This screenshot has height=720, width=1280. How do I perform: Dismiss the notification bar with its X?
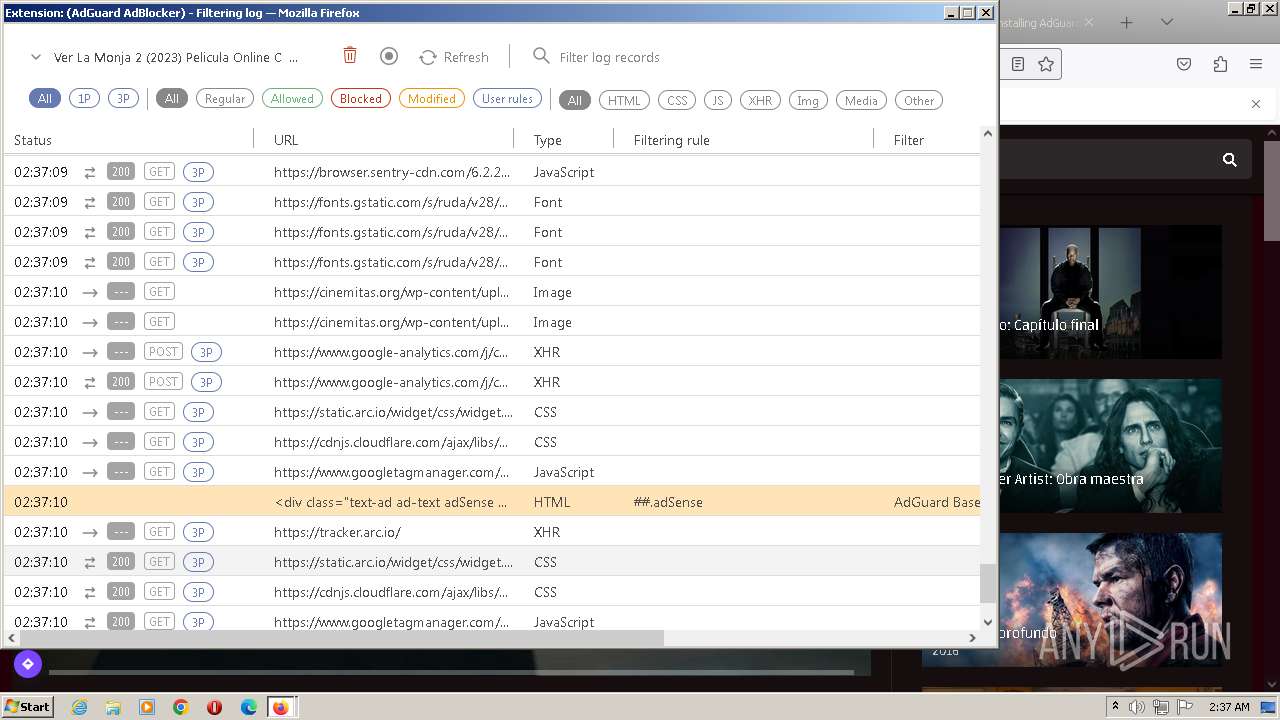[x=1256, y=104]
